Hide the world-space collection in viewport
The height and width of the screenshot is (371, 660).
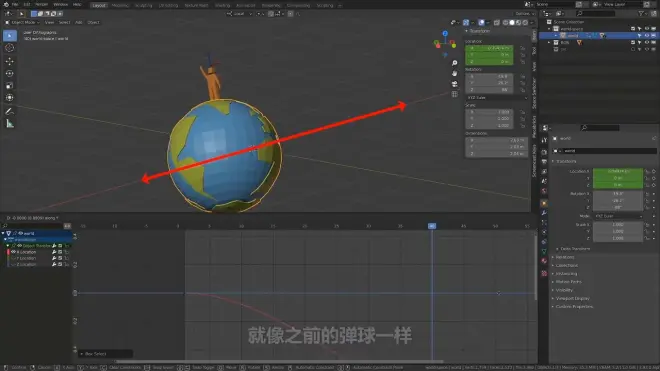click(647, 29)
